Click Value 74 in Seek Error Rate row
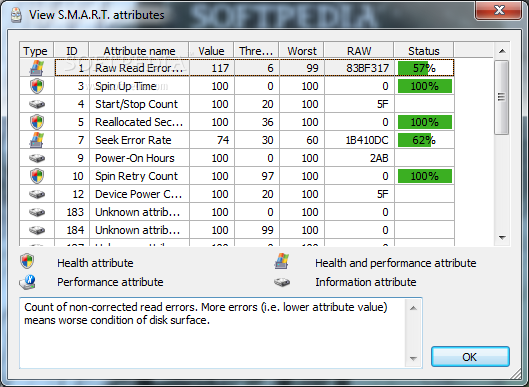The height and width of the screenshot is (387, 529). [223, 140]
